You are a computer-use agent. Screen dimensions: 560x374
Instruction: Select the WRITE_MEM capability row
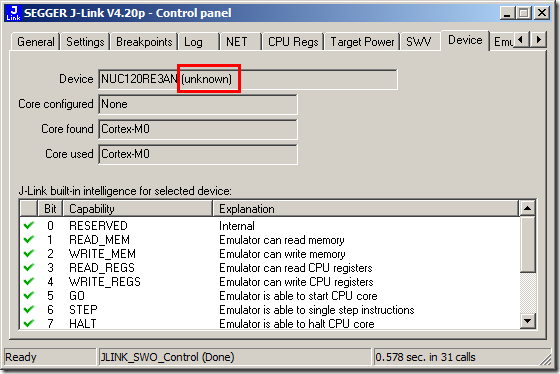(x=270, y=254)
